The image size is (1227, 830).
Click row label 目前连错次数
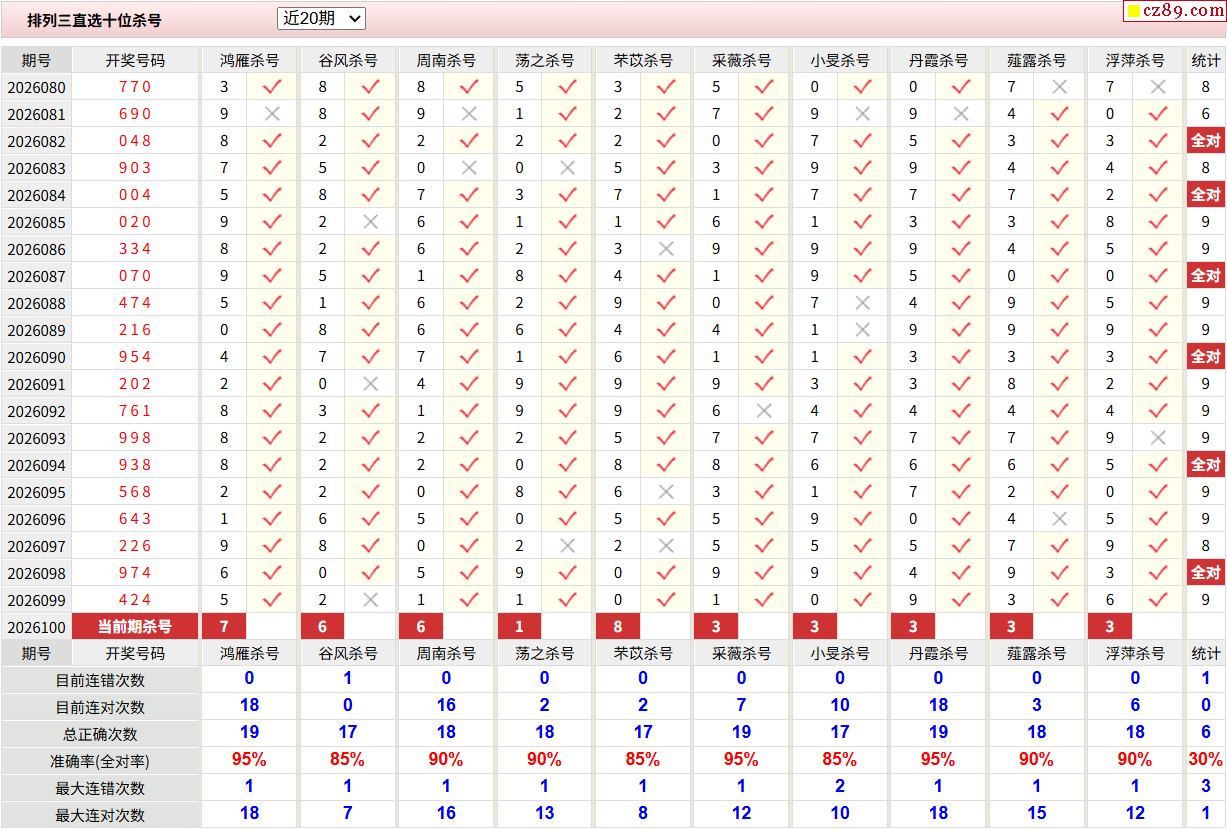[x=100, y=680]
